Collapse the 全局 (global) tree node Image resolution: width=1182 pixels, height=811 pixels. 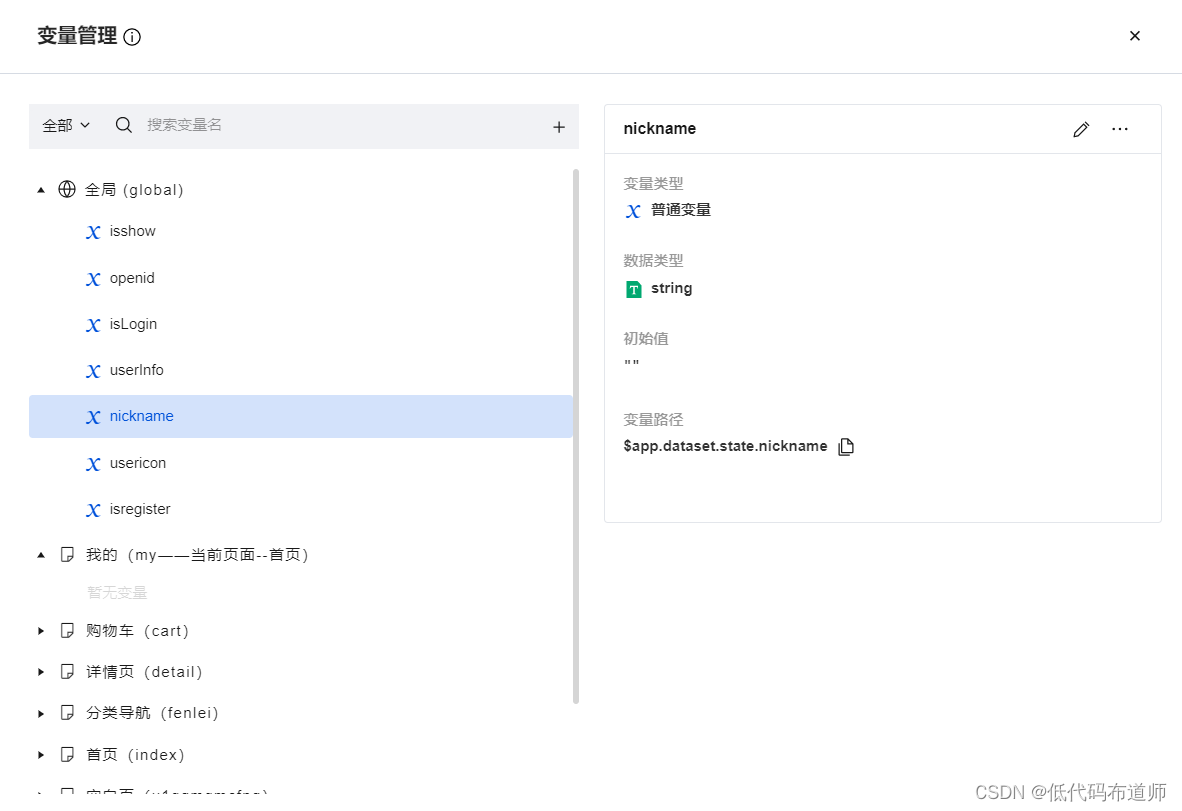point(41,189)
